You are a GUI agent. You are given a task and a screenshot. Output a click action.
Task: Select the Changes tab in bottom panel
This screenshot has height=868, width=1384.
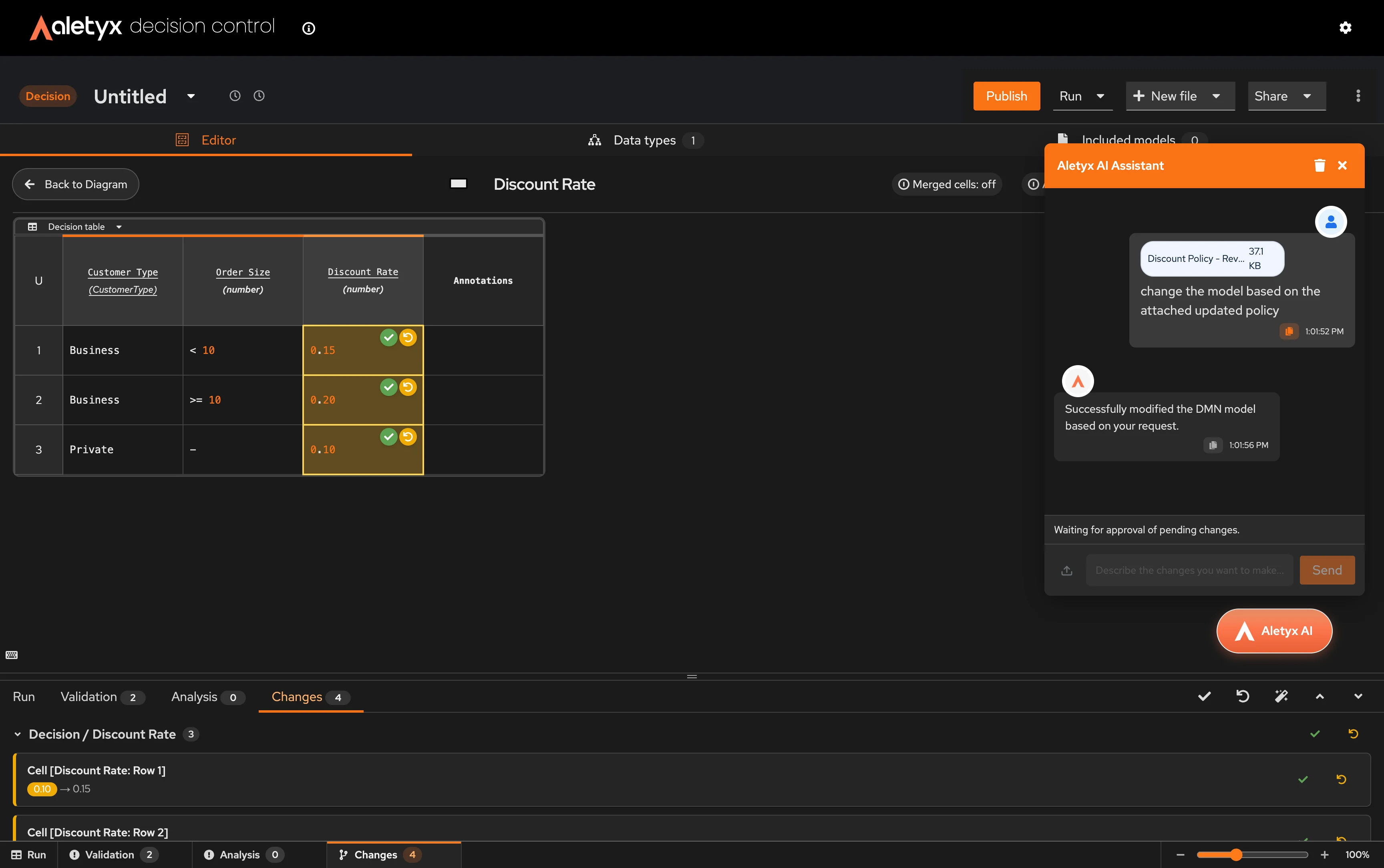(310, 697)
